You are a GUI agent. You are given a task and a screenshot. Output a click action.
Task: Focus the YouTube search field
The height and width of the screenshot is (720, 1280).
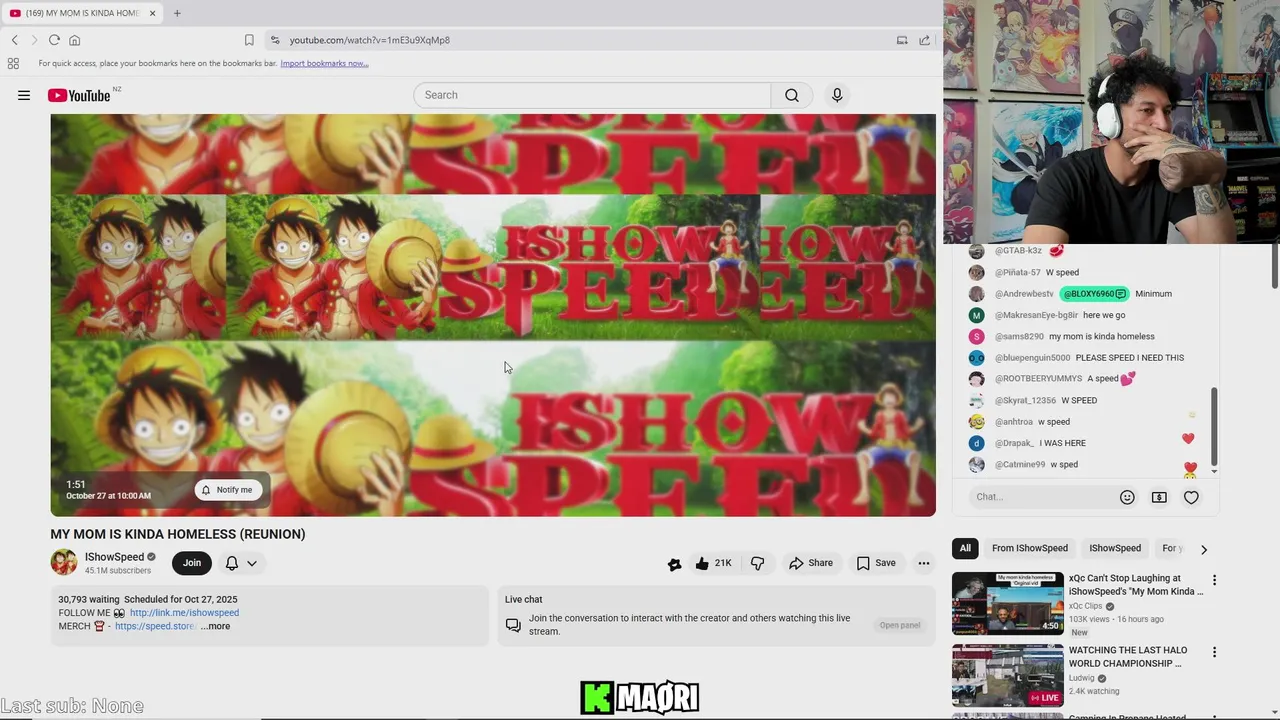pos(592,95)
